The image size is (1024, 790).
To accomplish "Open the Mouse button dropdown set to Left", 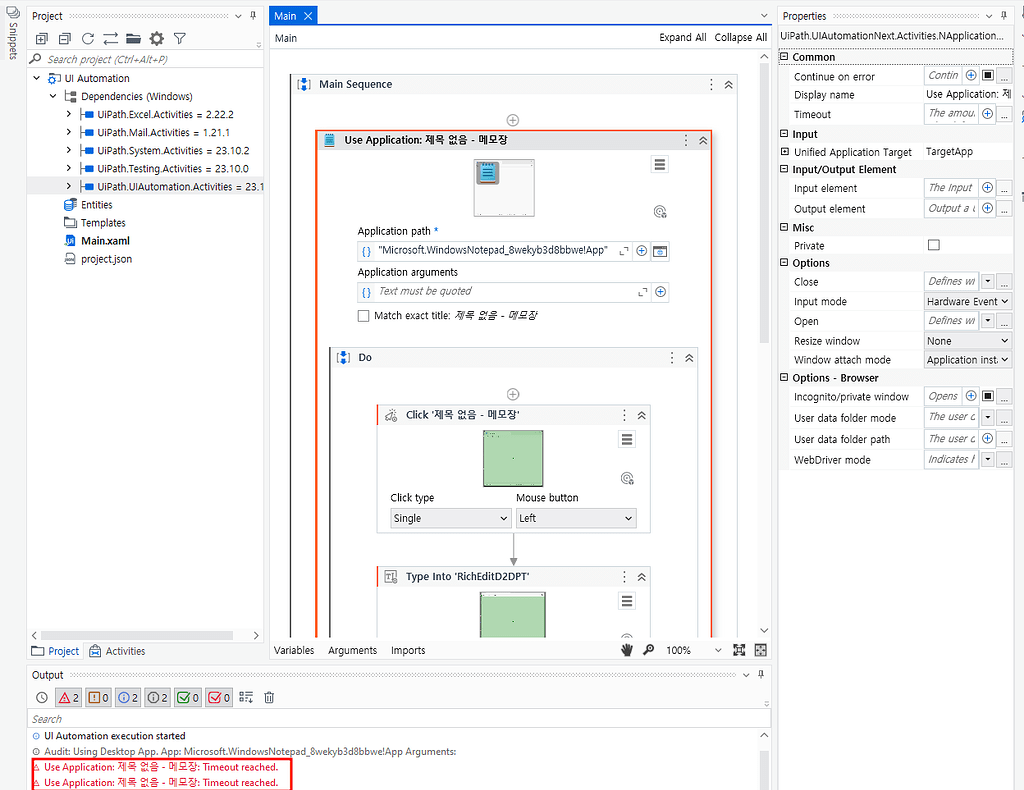I will pyautogui.click(x=576, y=518).
